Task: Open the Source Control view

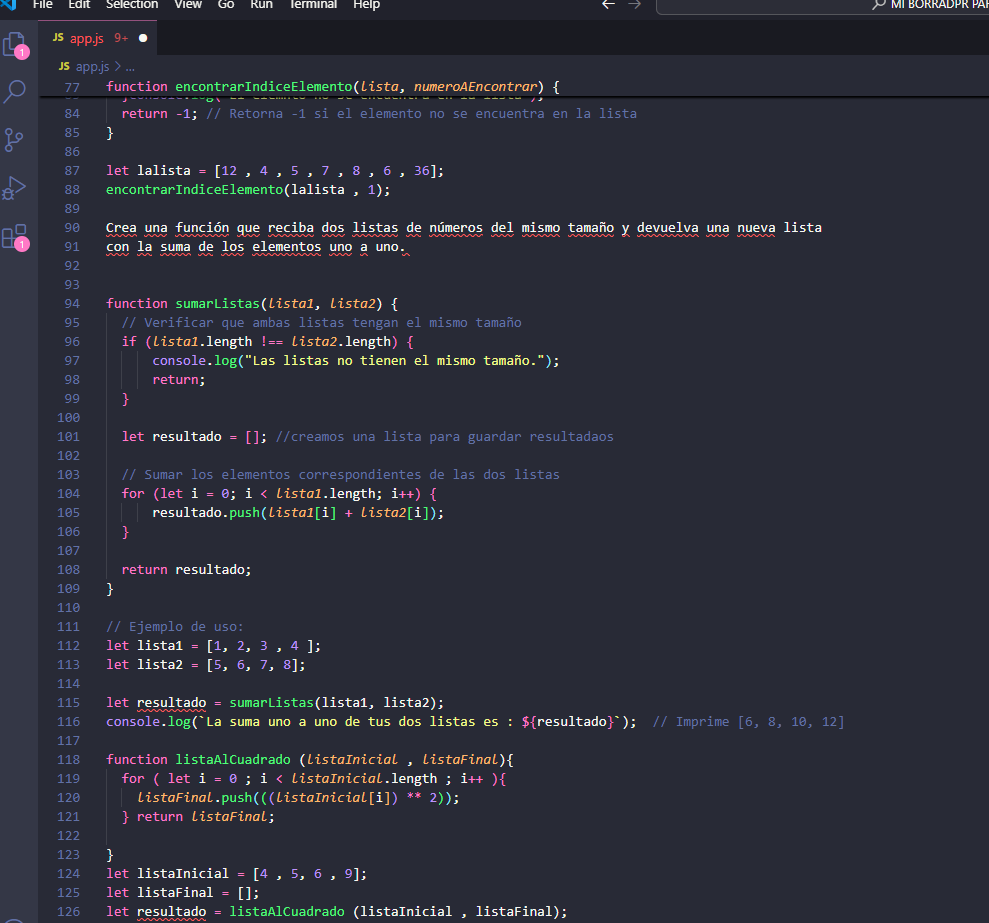Action: point(14,139)
